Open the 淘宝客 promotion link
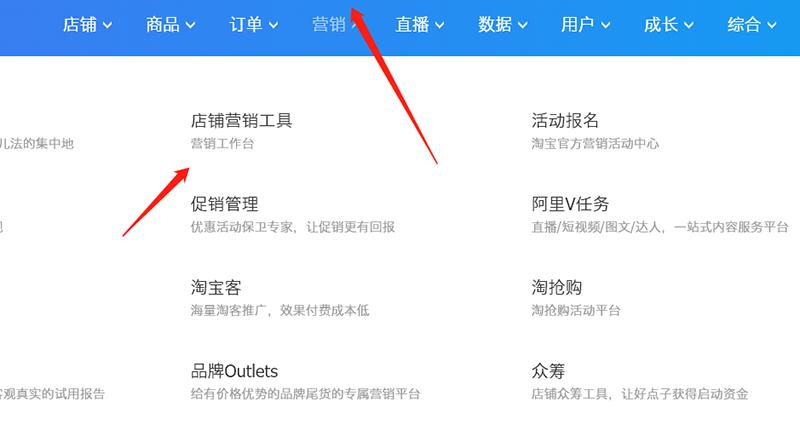This screenshot has height=436, width=800. [216, 288]
